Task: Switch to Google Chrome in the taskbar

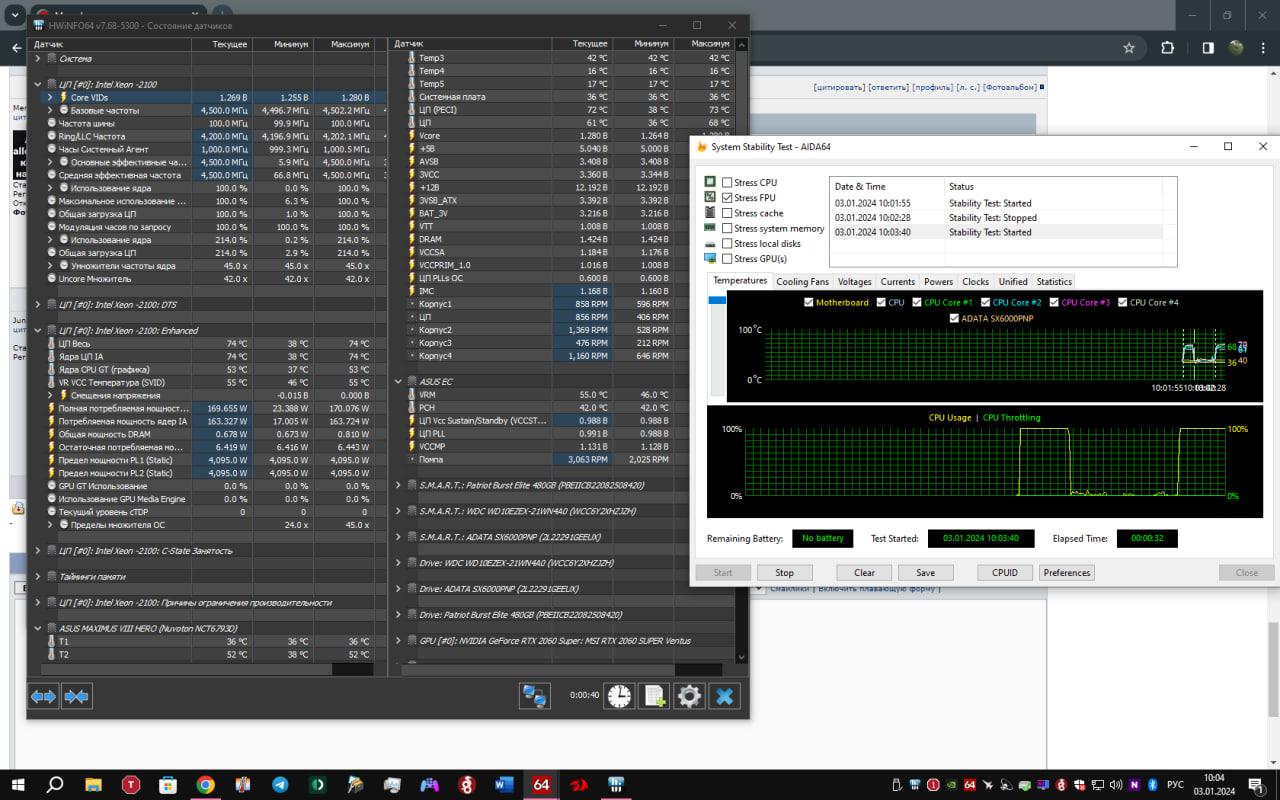Action: click(205, 785)
